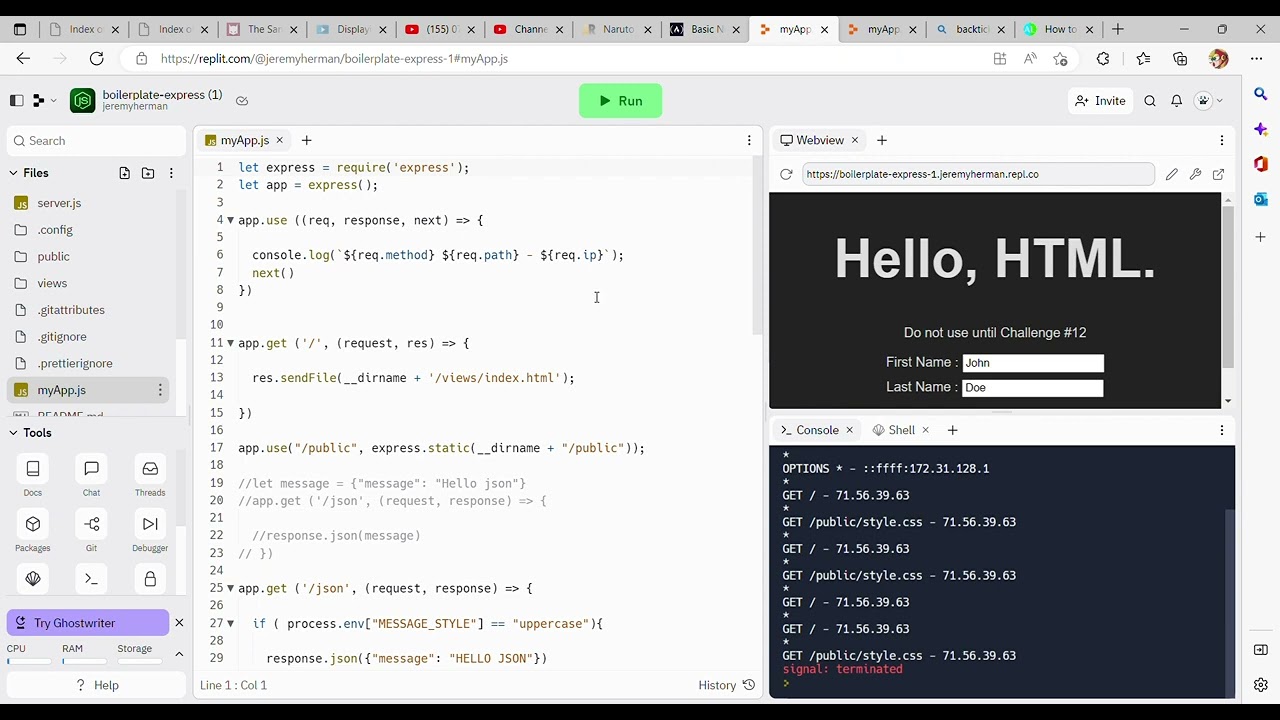The height and width of the screenshot is (720, 1280).
Task: Open webview in new browser tab
Action: pyautogui.click(x=1218, y=174)
